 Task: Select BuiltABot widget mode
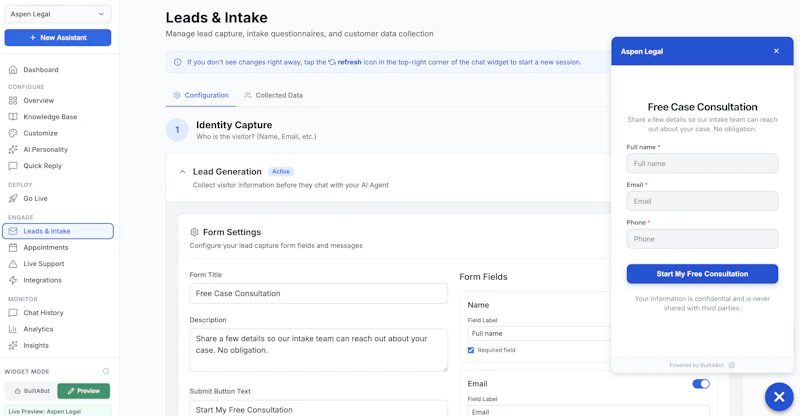point(32,391)
